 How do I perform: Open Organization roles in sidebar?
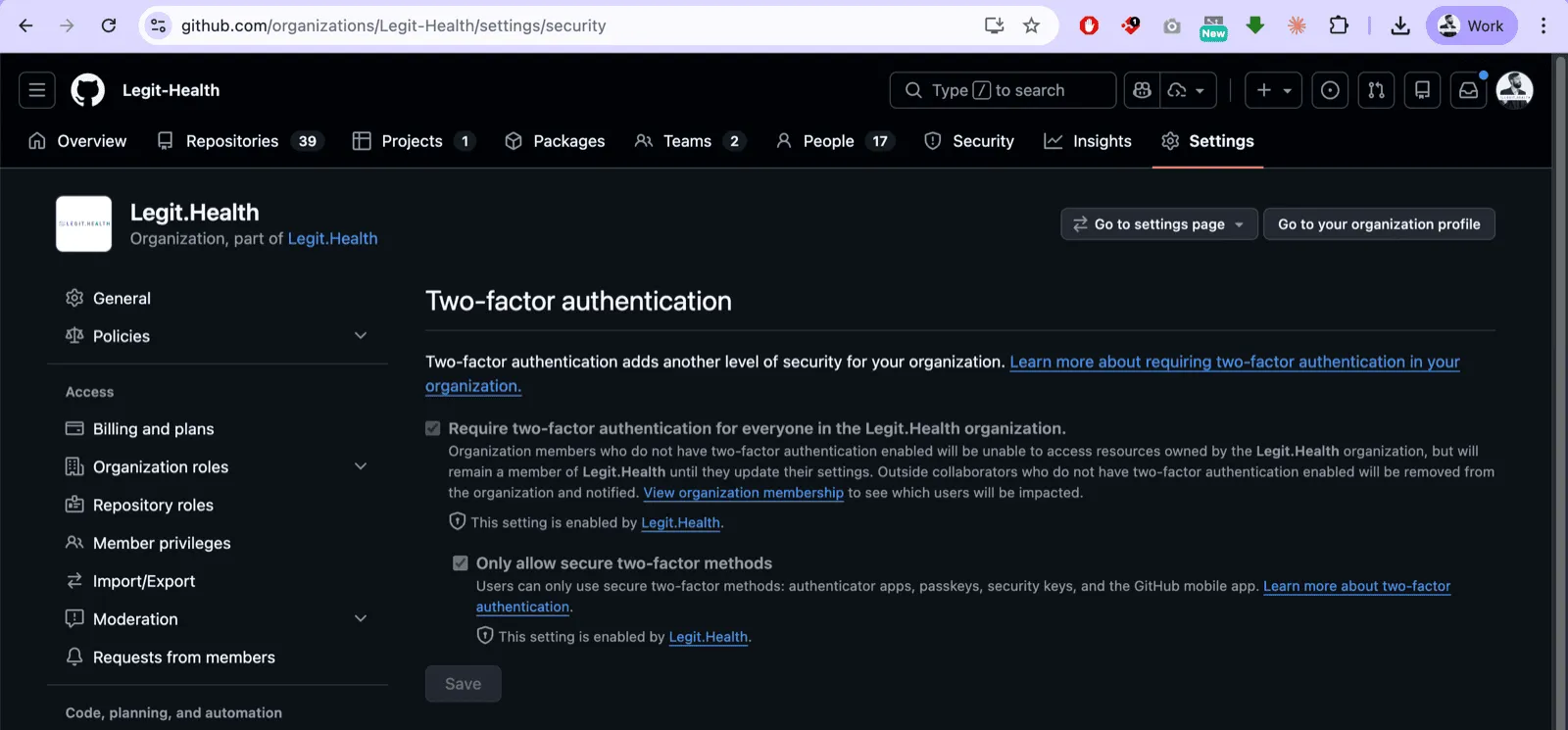(161, 467)
